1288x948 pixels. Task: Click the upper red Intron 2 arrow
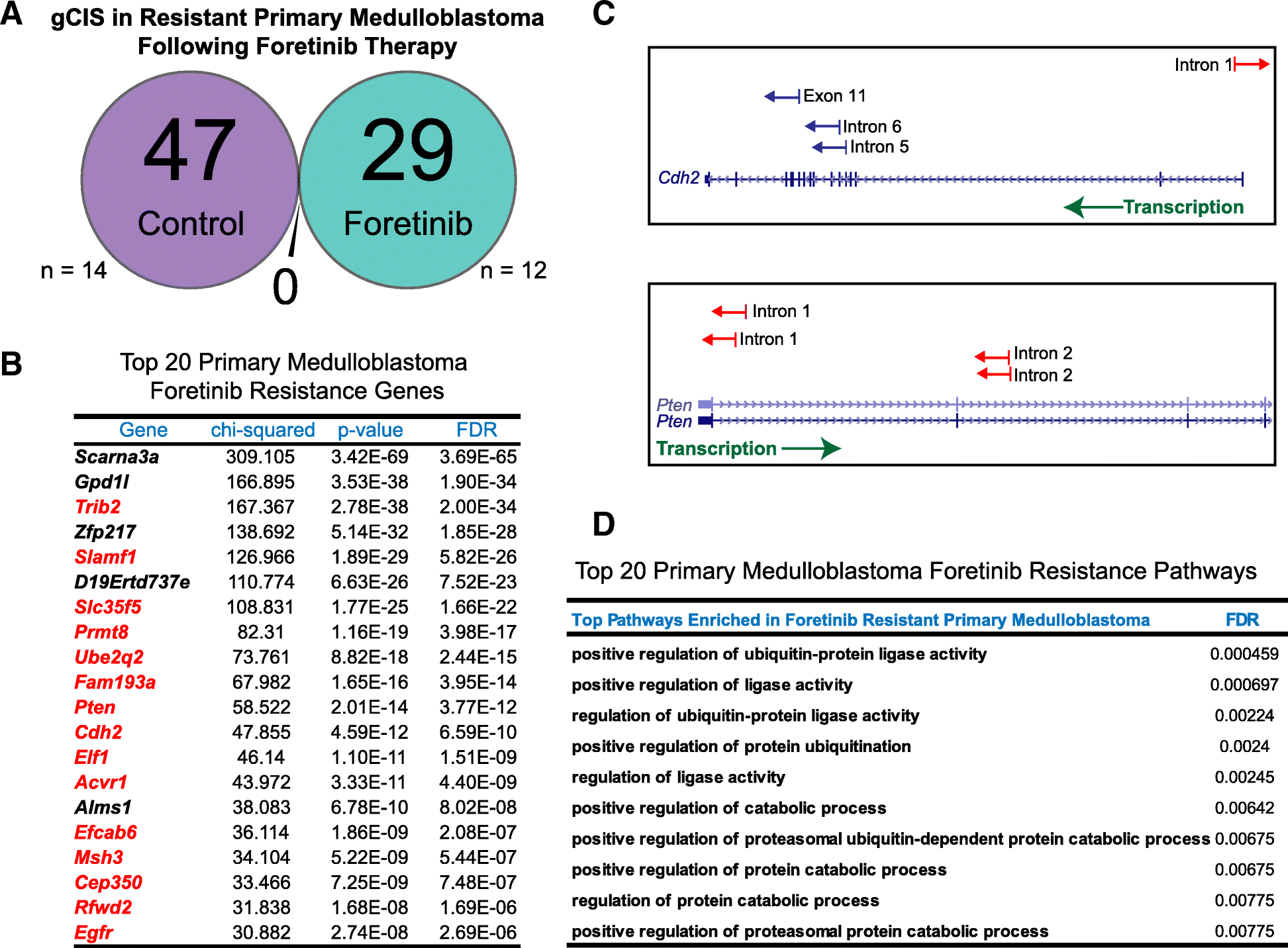pos(993,357)
